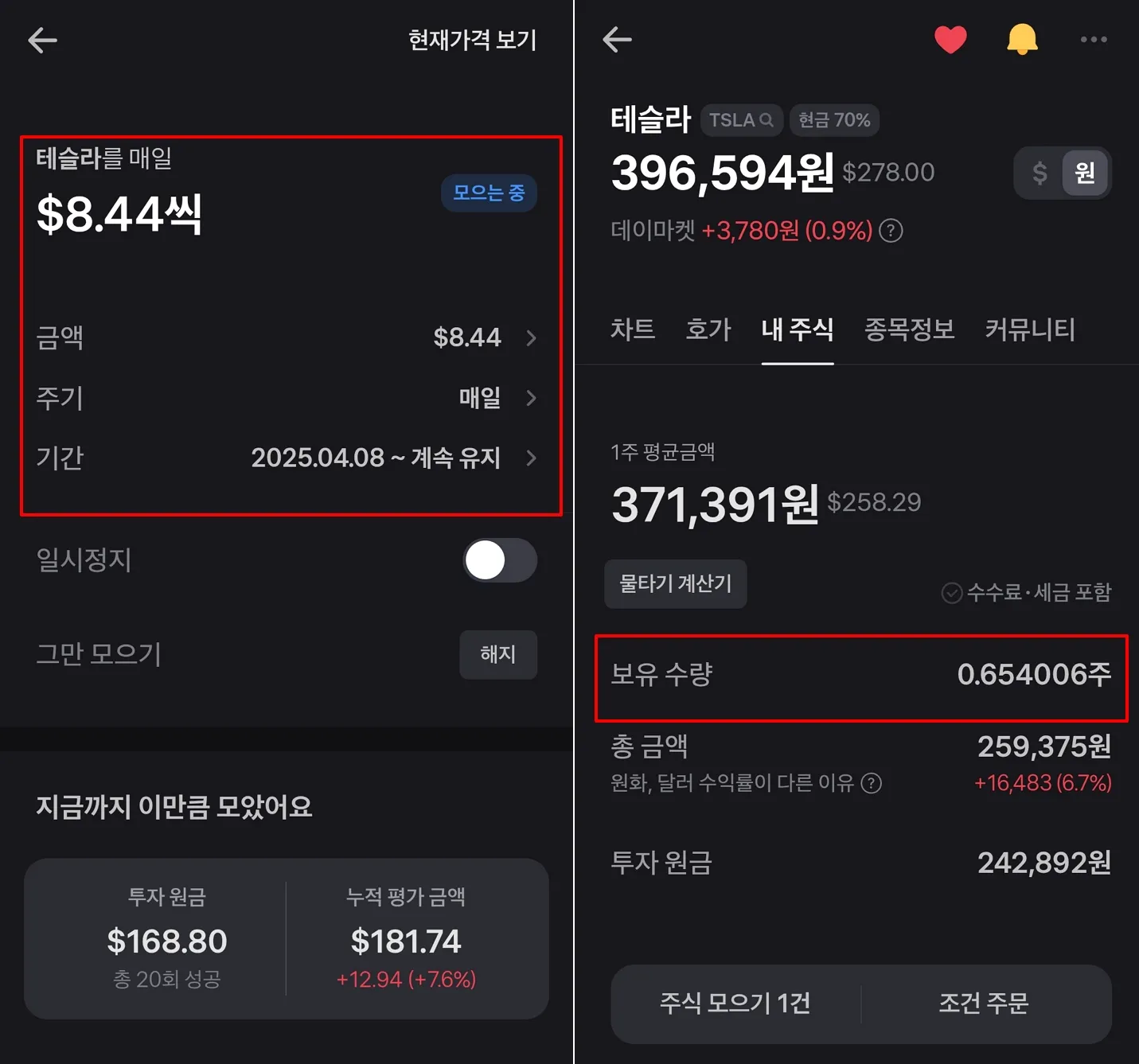Select the 원 currency option
1139x1064 pixels.
(1085, 173)
